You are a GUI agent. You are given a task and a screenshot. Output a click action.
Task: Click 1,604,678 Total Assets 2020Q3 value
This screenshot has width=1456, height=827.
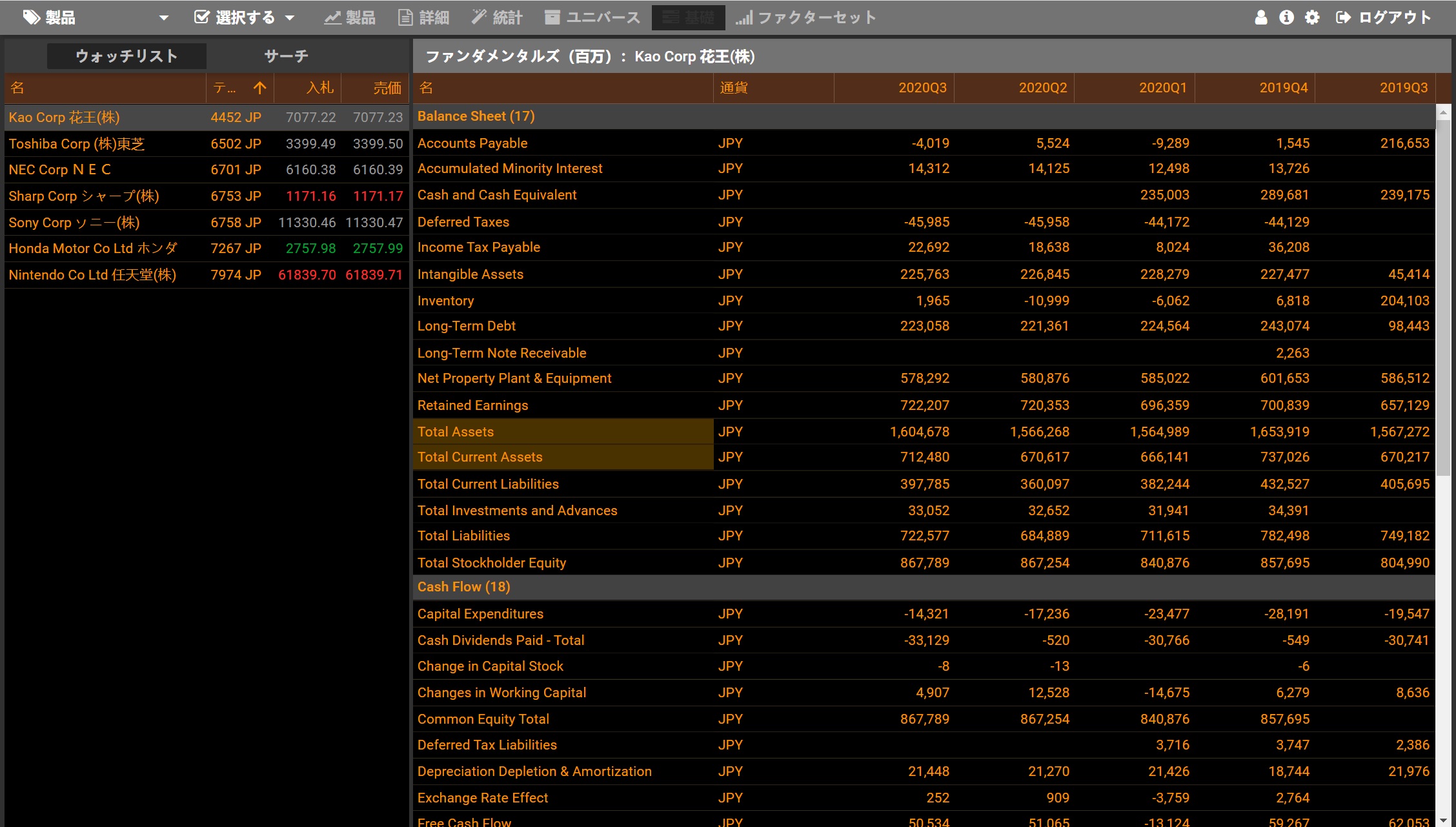[x=919, y=432]
